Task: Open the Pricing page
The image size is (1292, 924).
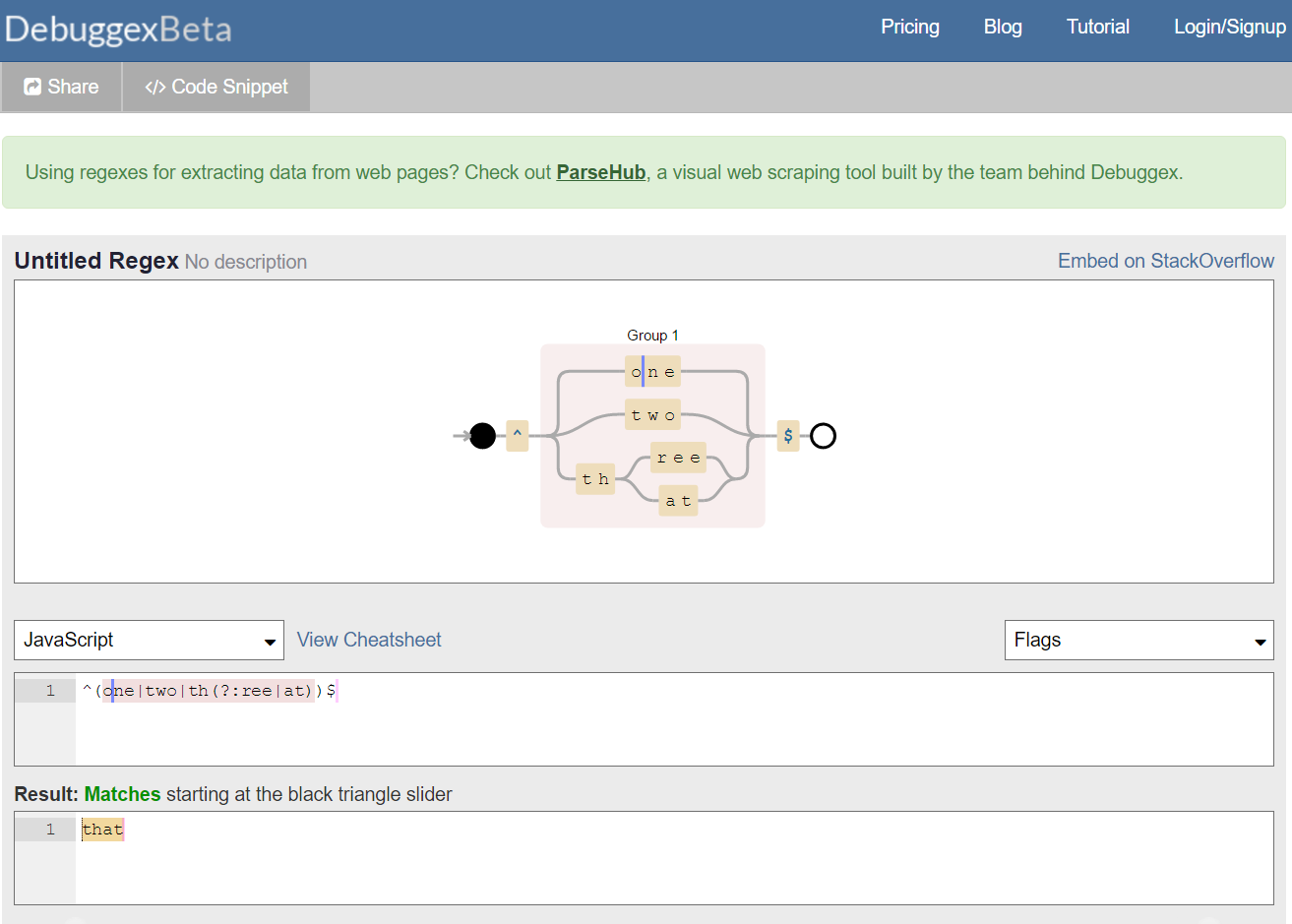Action: point(909,28)
